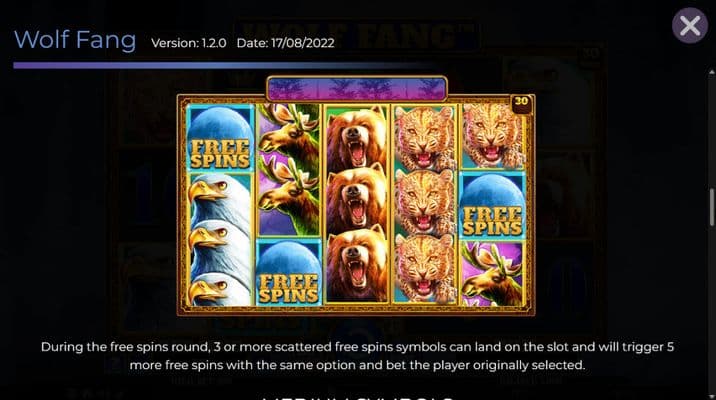Viewport: 716px width, 400px height.
Task: Click the purple forest banner above reels
Action: click(357, 88)
